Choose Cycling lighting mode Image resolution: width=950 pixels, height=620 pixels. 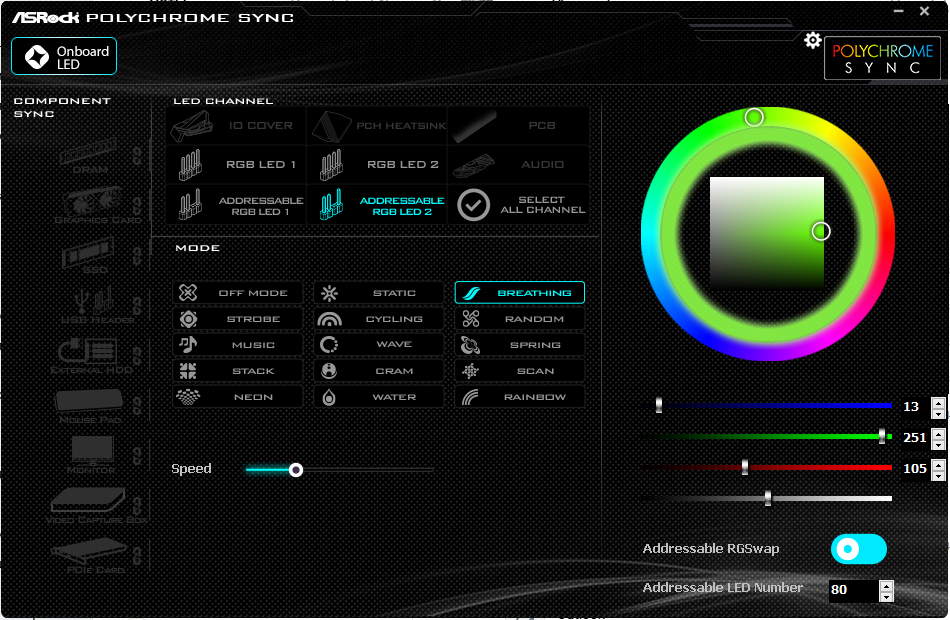click(379, 319)
